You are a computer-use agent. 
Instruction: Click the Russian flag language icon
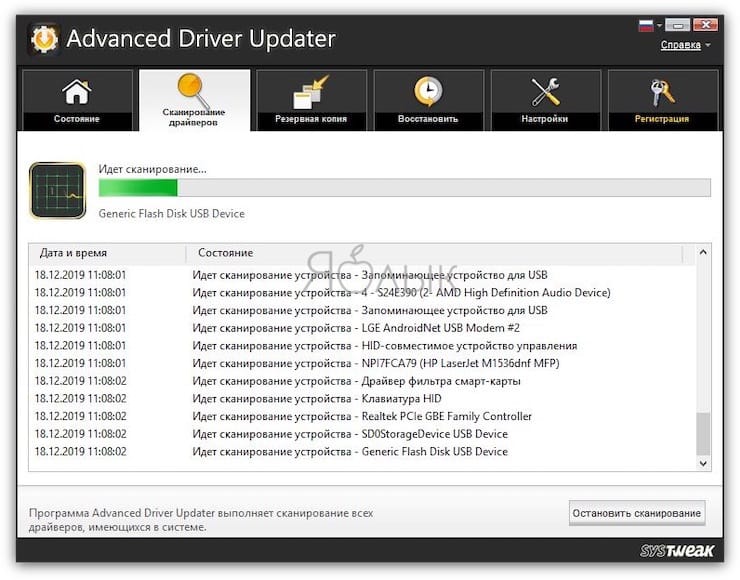coord(646,25)
